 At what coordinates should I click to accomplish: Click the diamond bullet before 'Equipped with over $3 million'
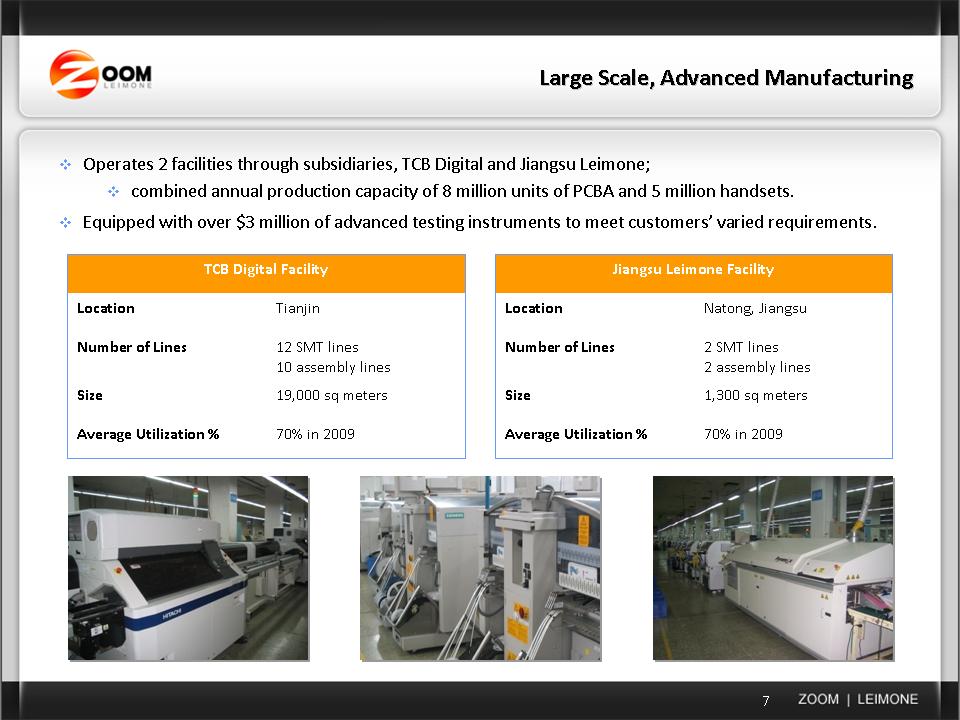[66, 222]
